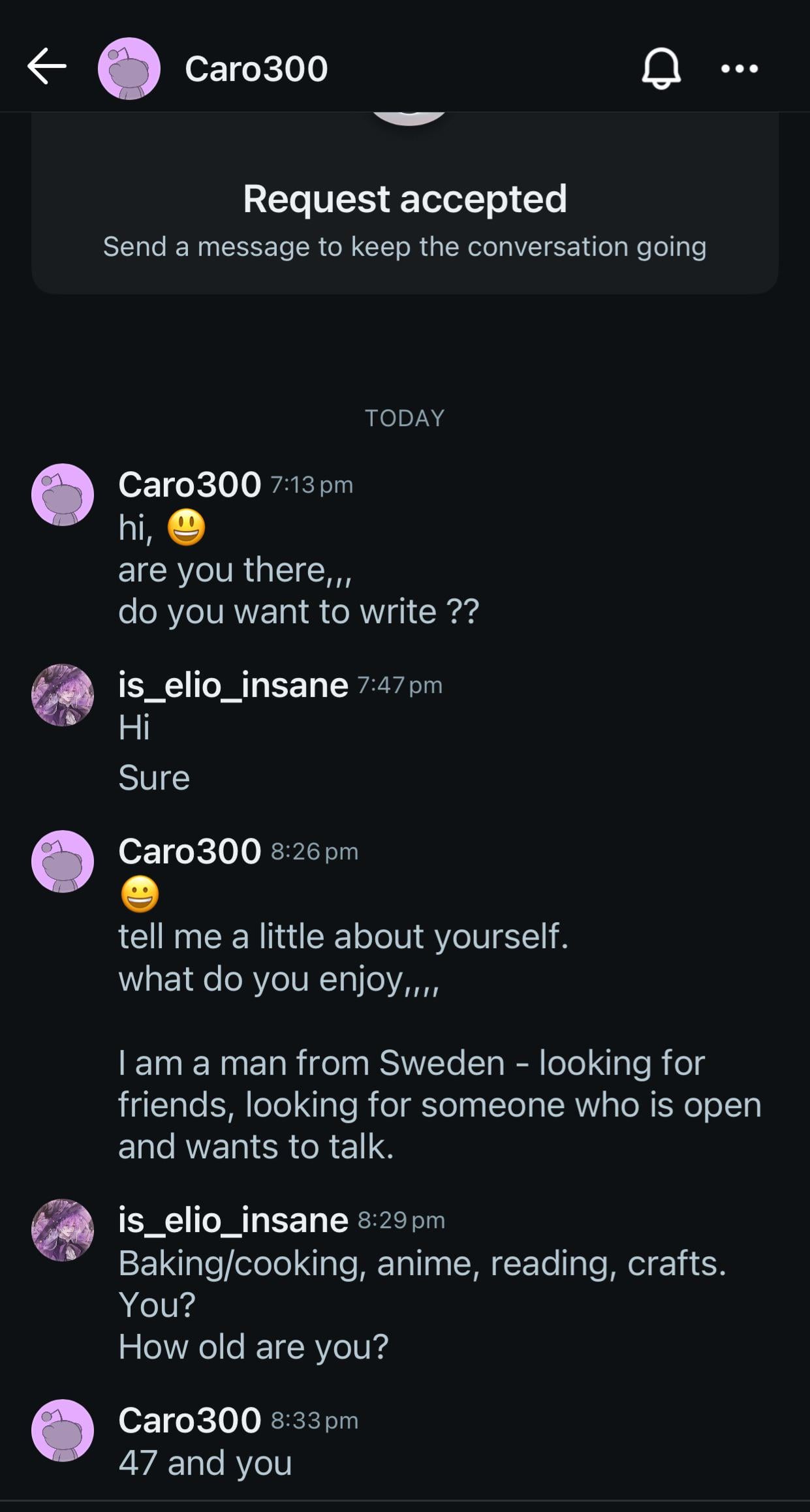Image resolution: width=810 pixels, height=1512 pixels.
Task: Tap the "Request accepted" banner
Action: tap(405, 199)
